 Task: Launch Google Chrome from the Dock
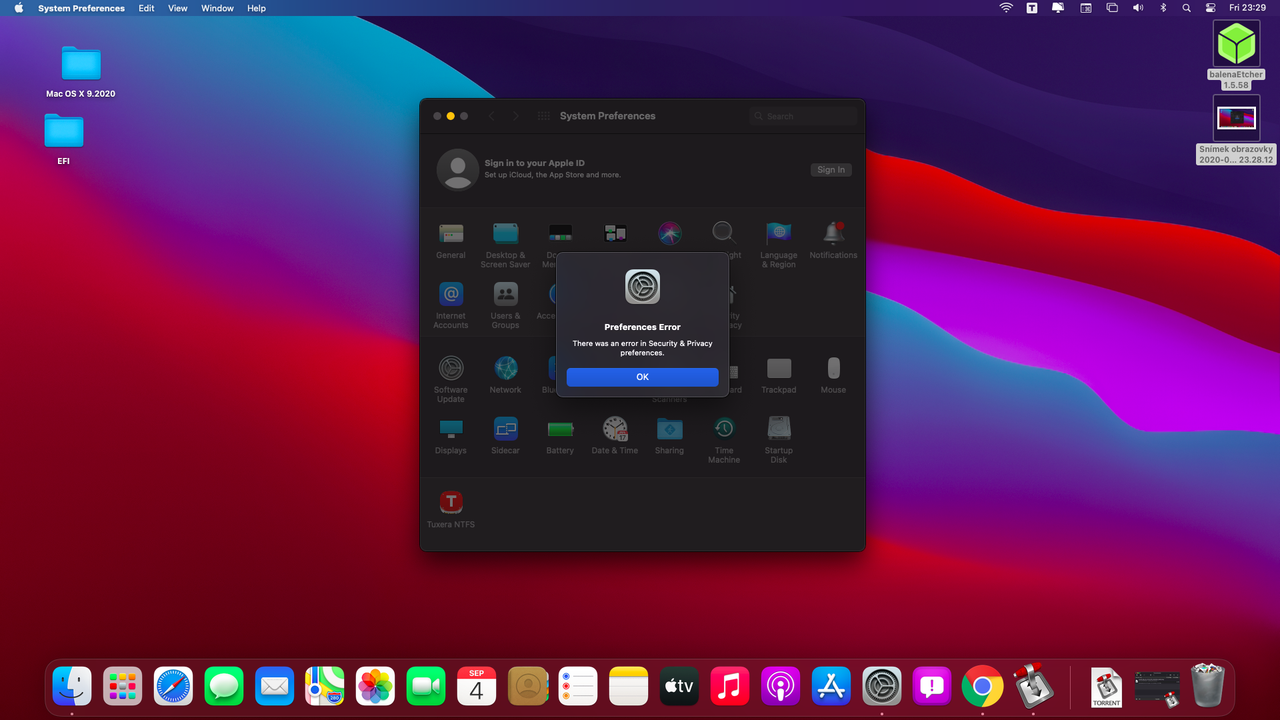coord(983,686)
